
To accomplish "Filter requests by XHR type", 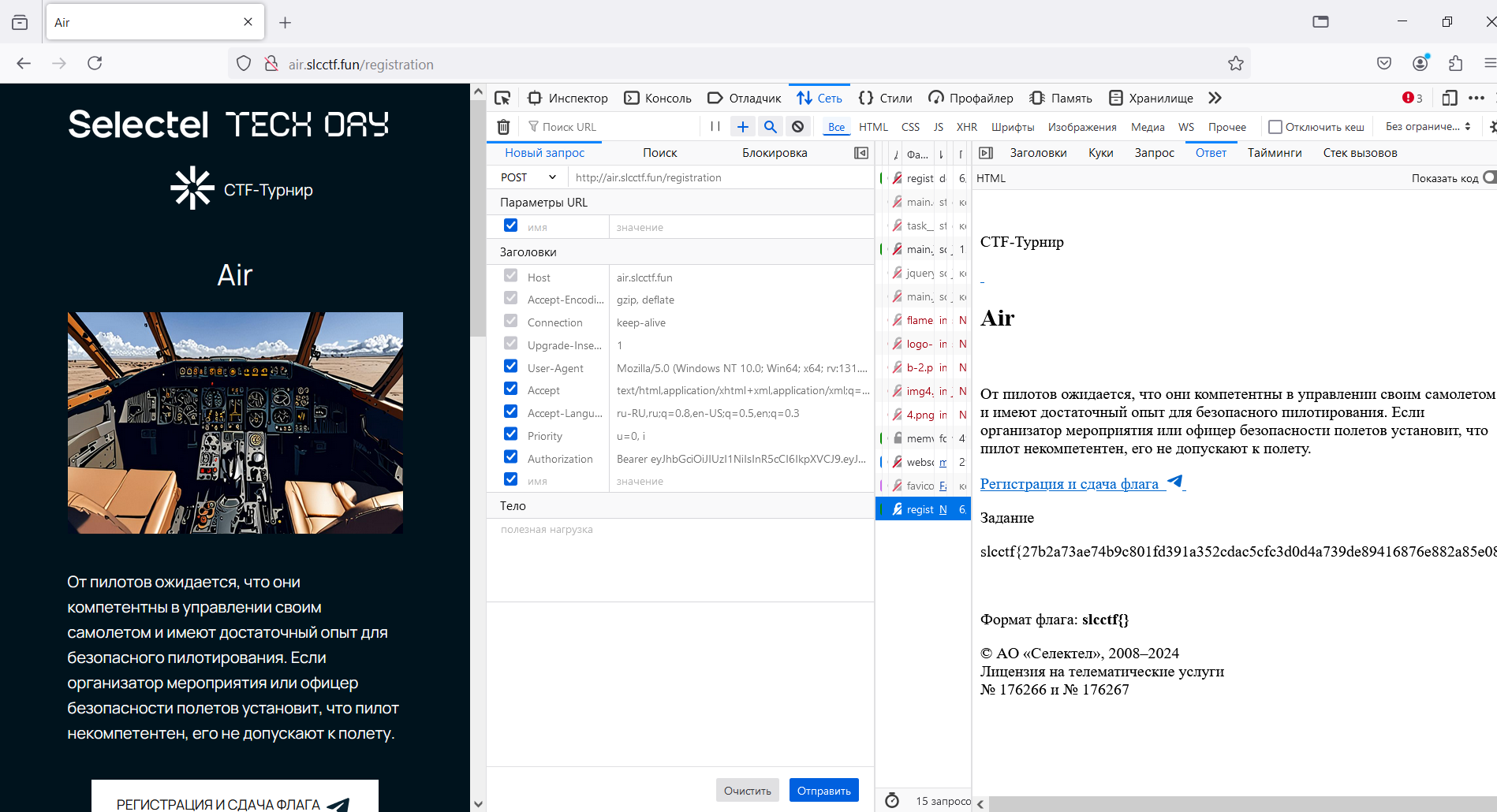I will click(x=966, y=127).
